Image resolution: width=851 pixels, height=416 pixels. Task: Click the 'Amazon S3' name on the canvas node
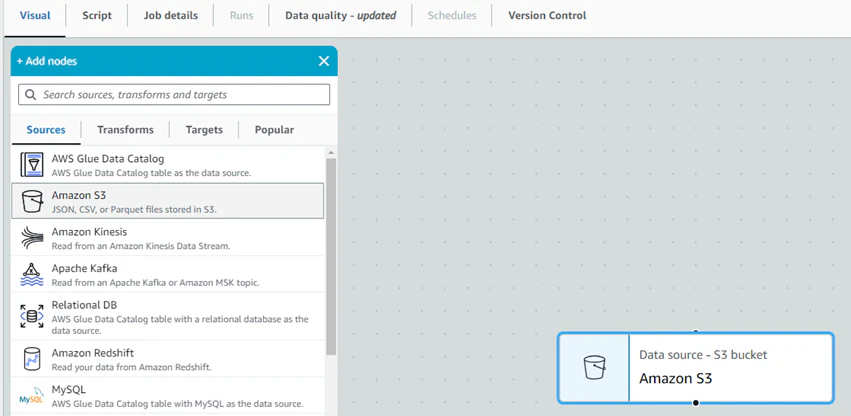675,379
